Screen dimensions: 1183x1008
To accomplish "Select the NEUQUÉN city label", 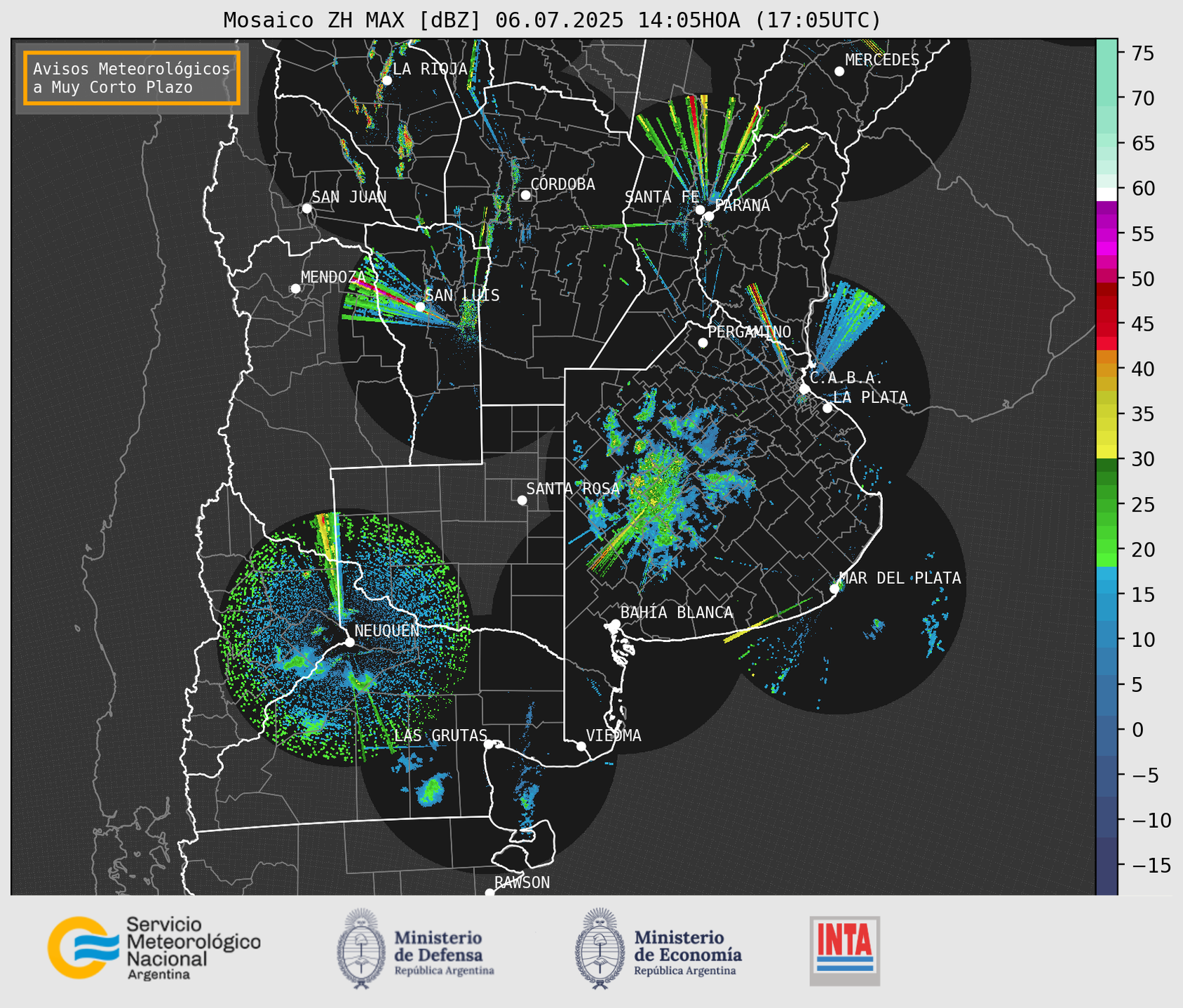I will click(x=387, y=630).
